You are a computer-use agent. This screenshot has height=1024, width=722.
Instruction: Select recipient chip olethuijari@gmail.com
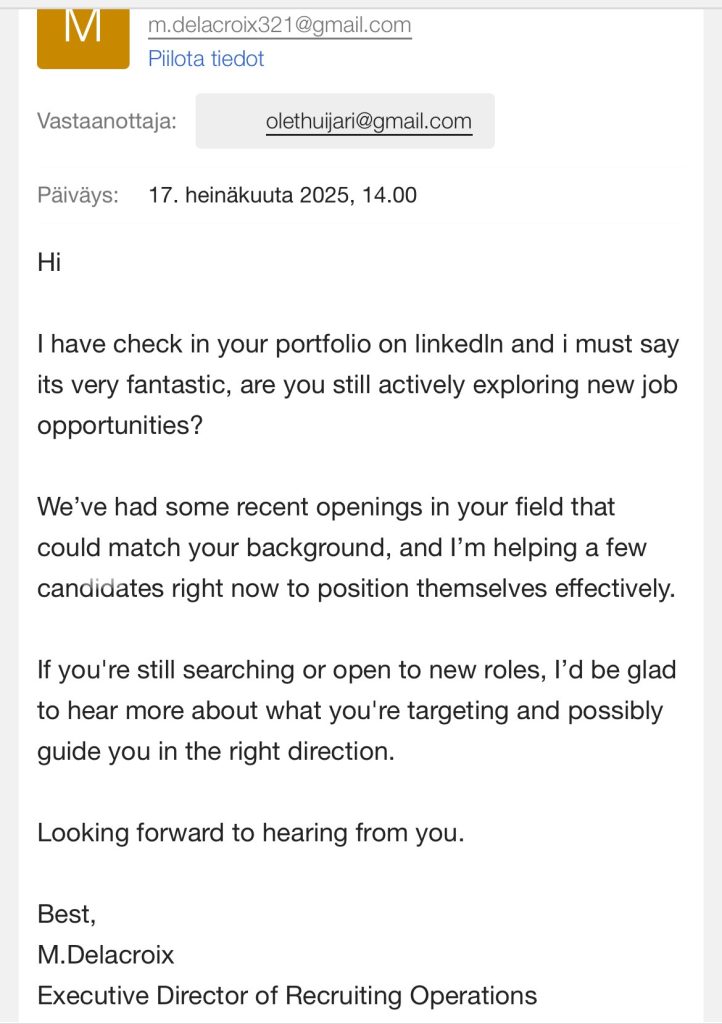point(368,122)
